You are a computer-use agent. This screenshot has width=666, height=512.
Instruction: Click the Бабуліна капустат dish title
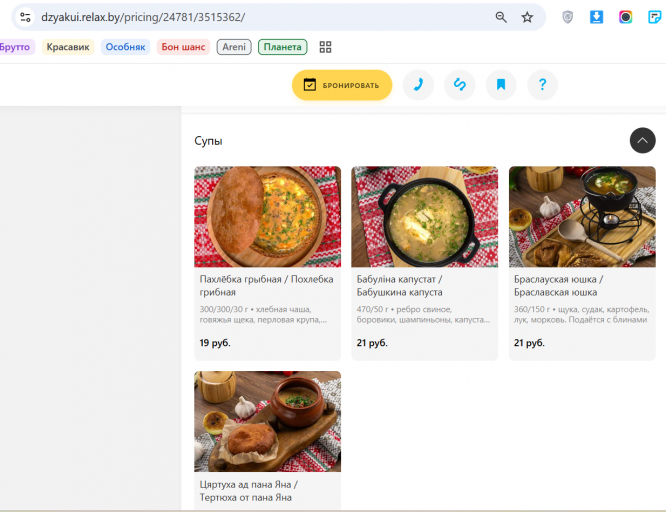point(400,286)
